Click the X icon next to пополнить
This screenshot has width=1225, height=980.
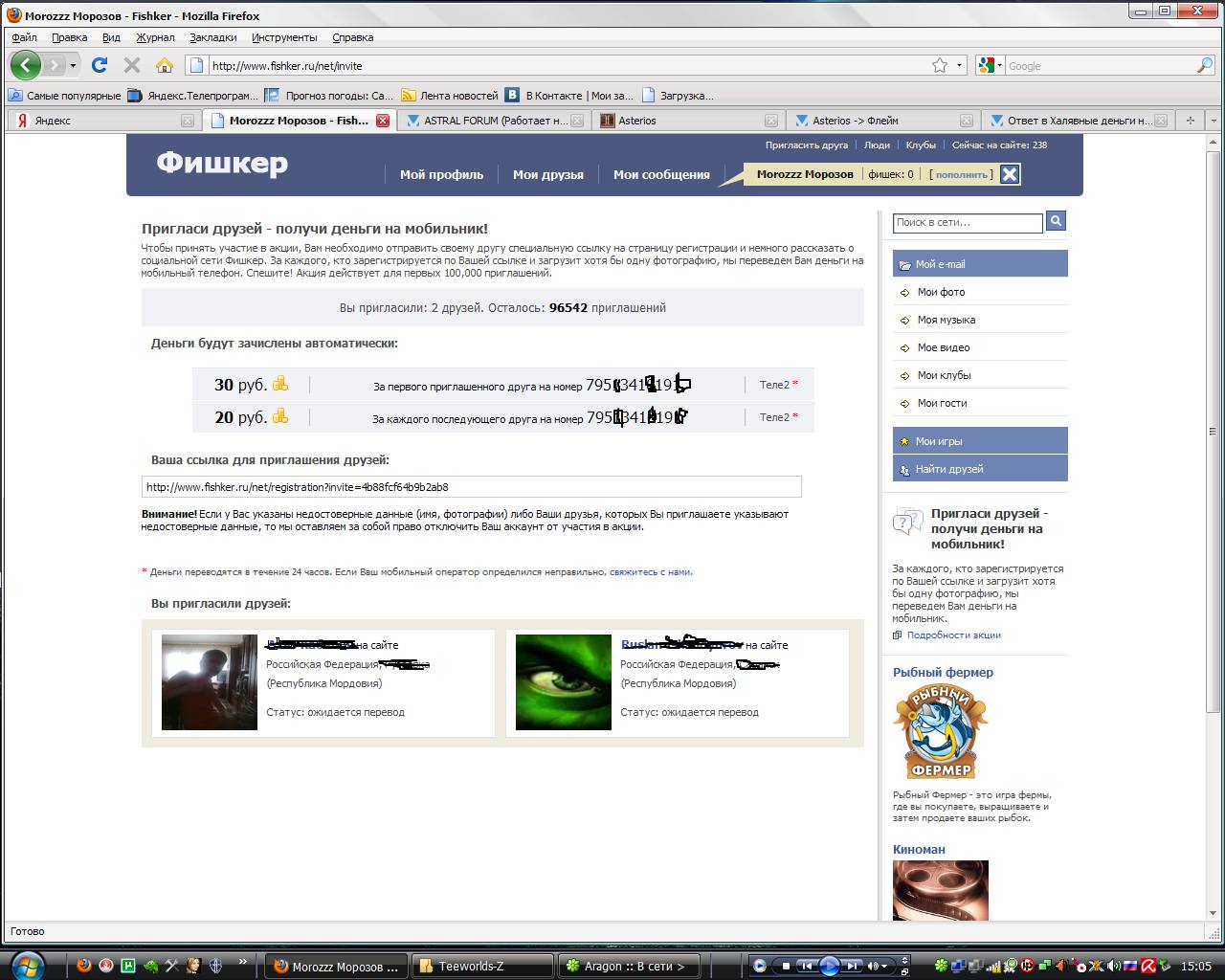pos(1010,173)
